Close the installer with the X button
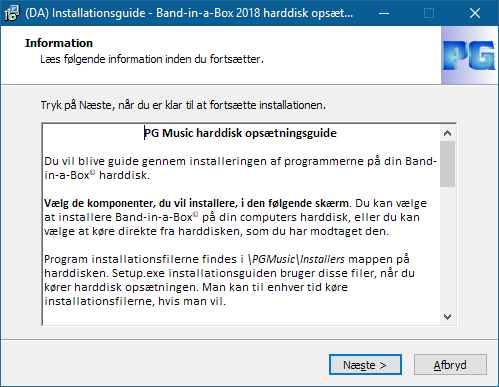499x387 pixels. (x=475, y=13)
